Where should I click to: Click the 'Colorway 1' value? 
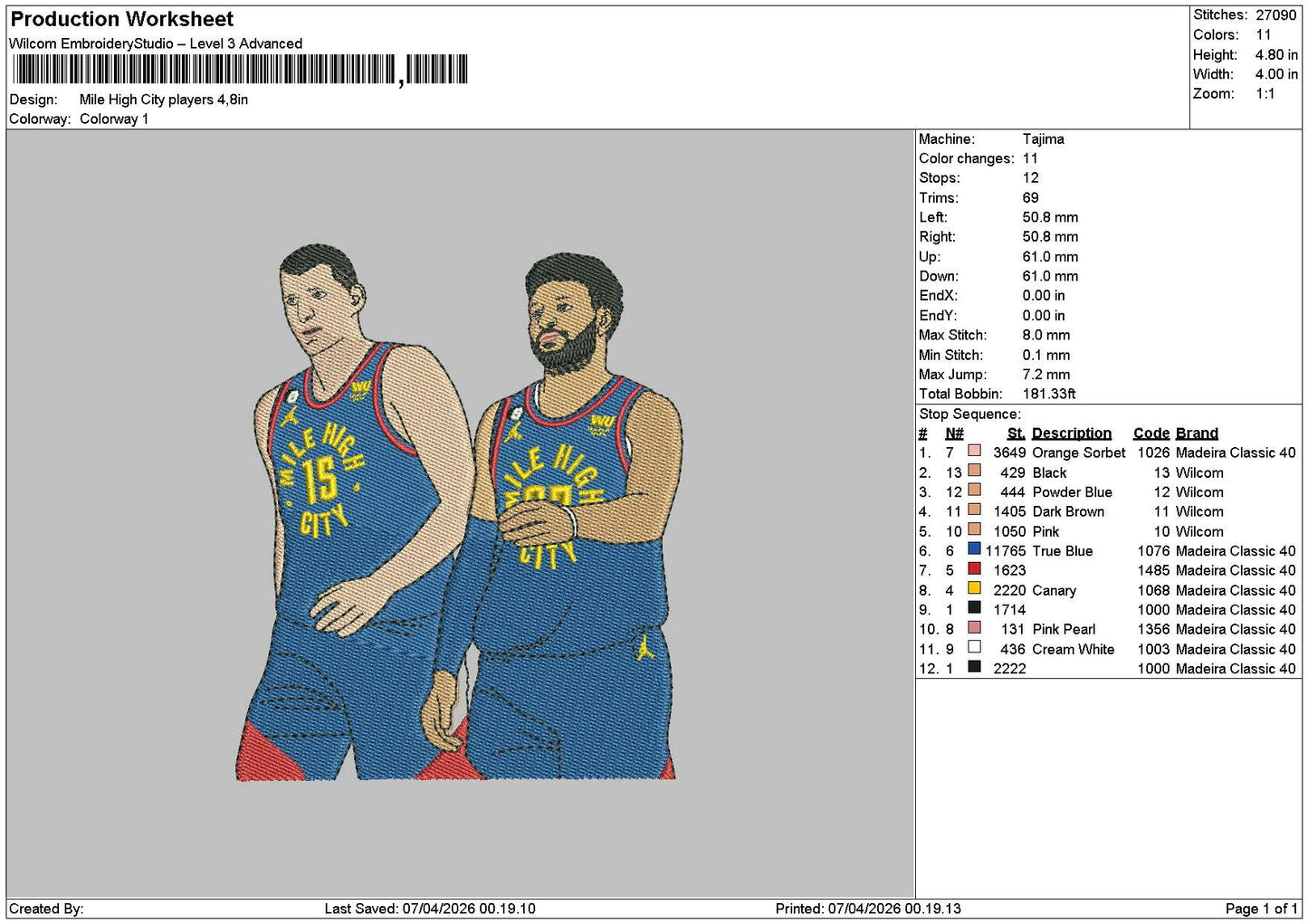[114, 119]
